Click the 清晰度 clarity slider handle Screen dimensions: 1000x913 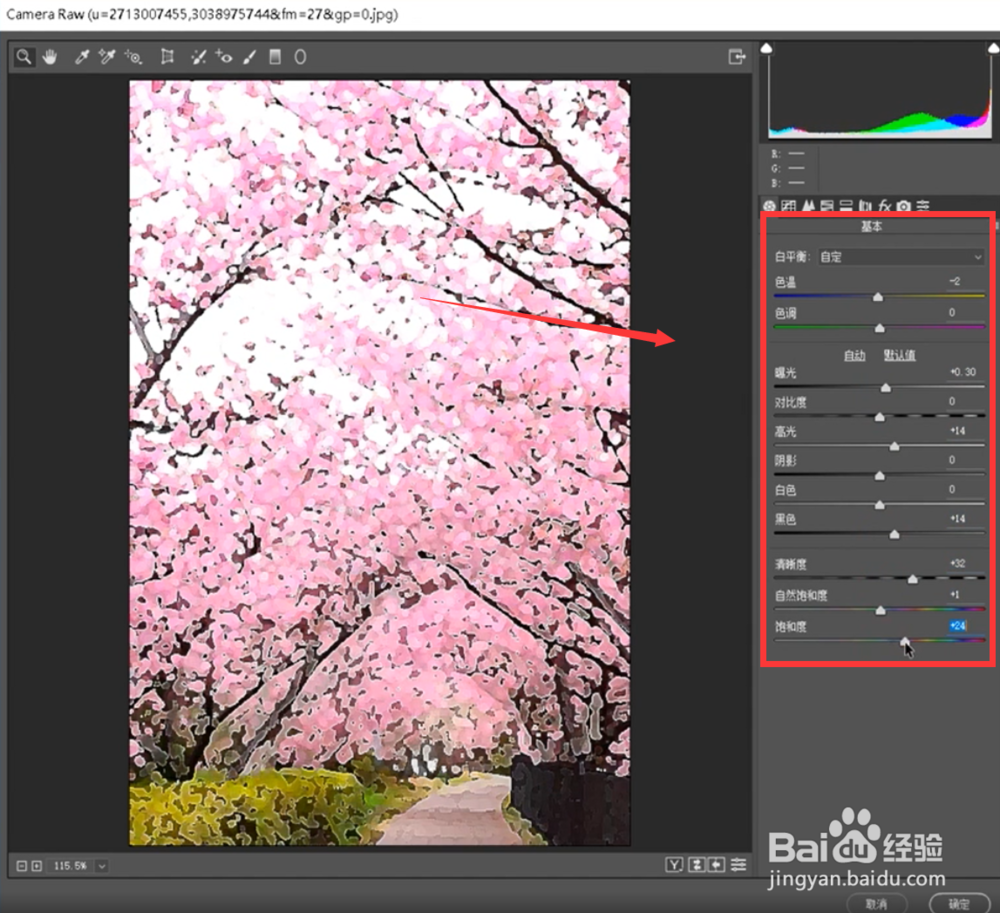point(913,579)
